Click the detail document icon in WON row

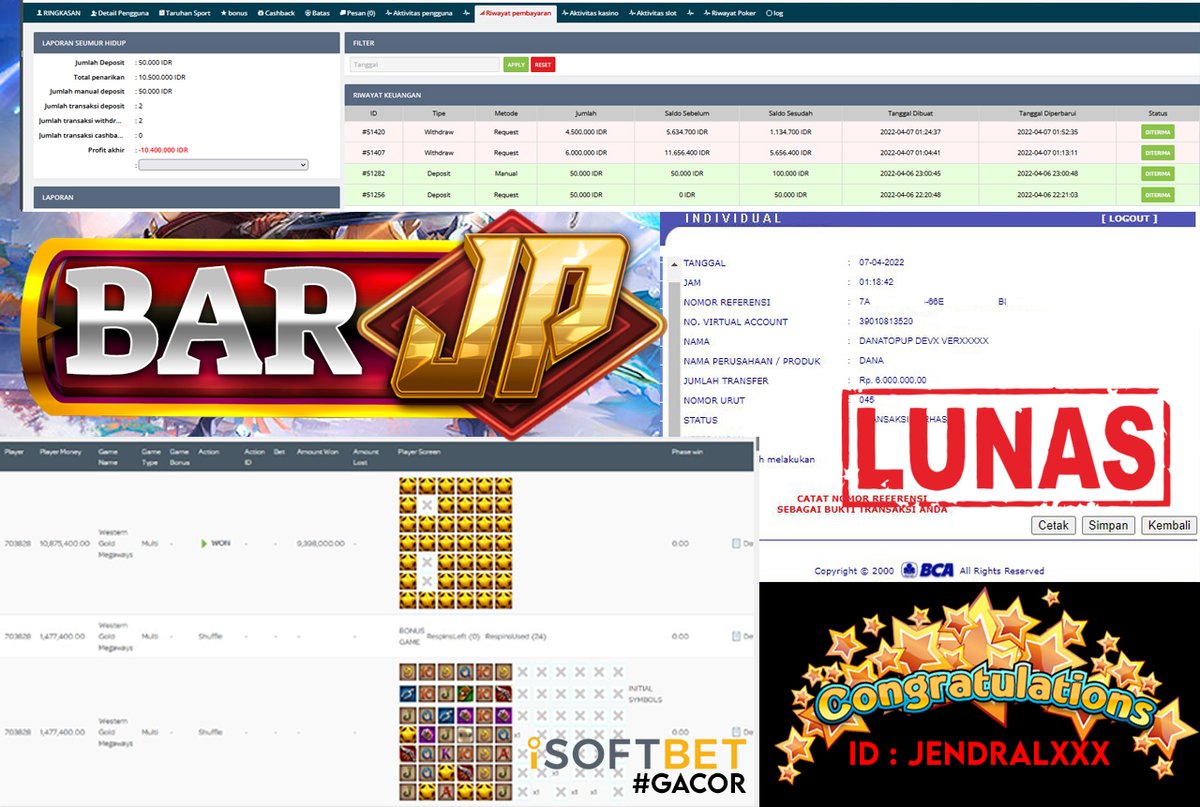pyautogui.click(x=736, y=543)
